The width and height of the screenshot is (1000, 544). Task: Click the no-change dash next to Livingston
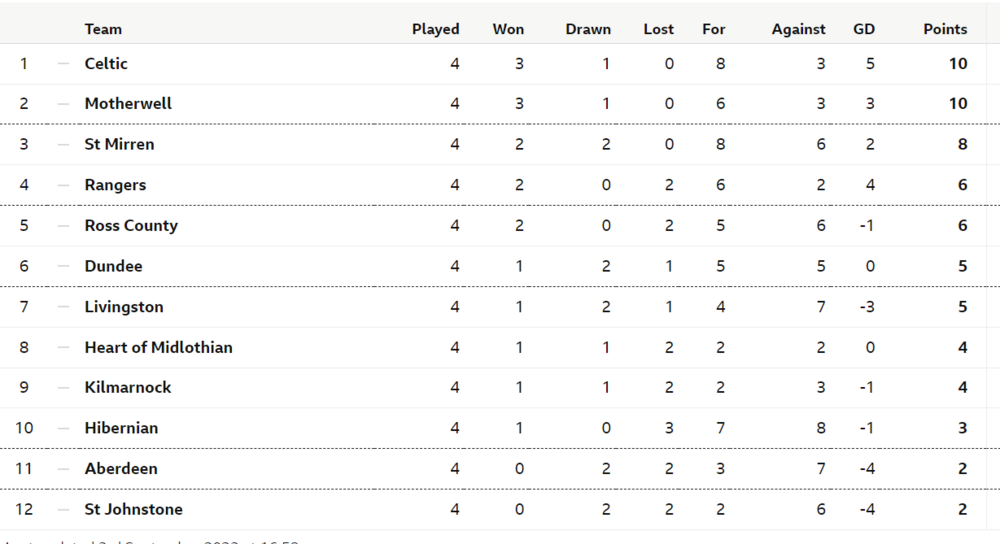[64, 307]
